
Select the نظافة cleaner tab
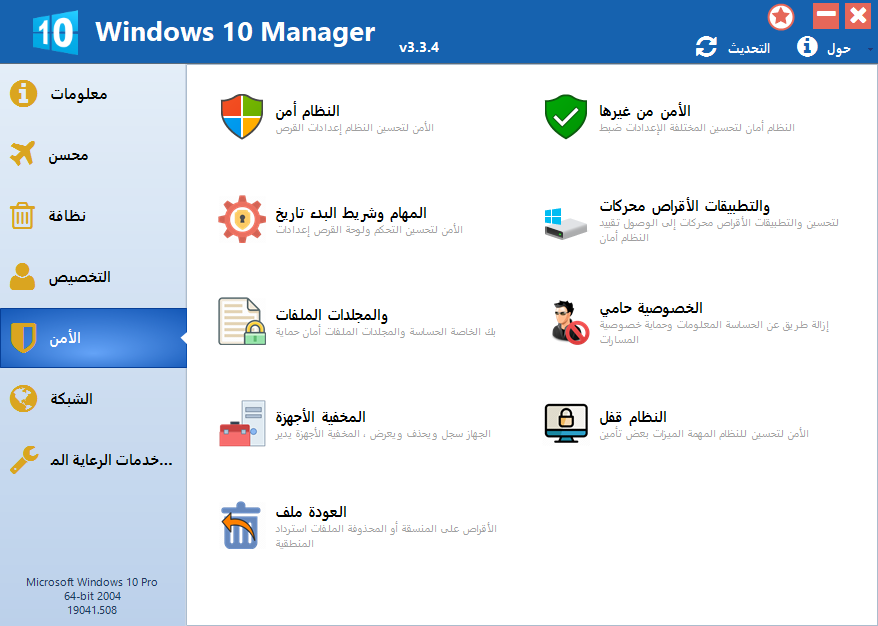[94, 216]
